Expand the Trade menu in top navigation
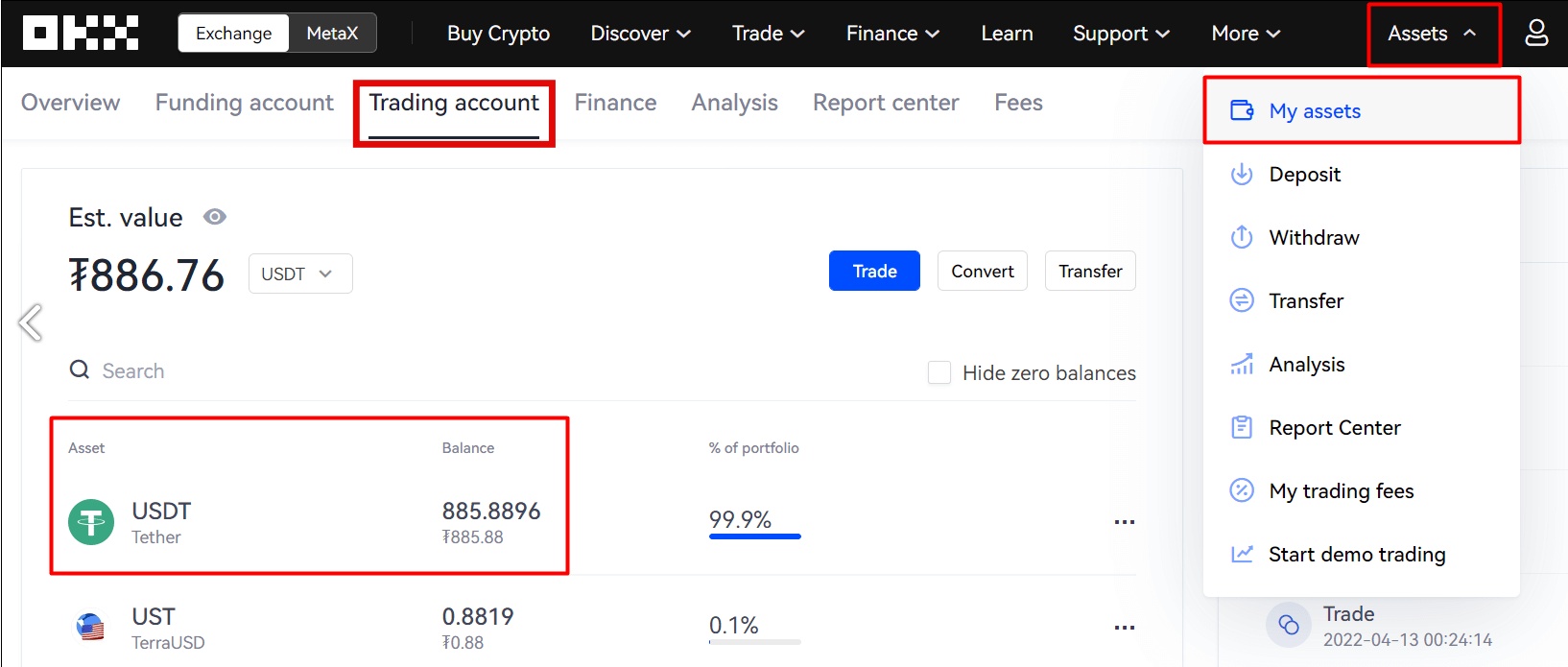1568x667 pixels. tap(768, 33)
